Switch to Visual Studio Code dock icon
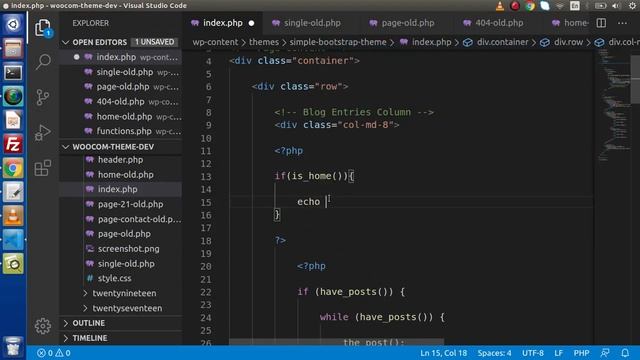 click(x=13, y=240)
